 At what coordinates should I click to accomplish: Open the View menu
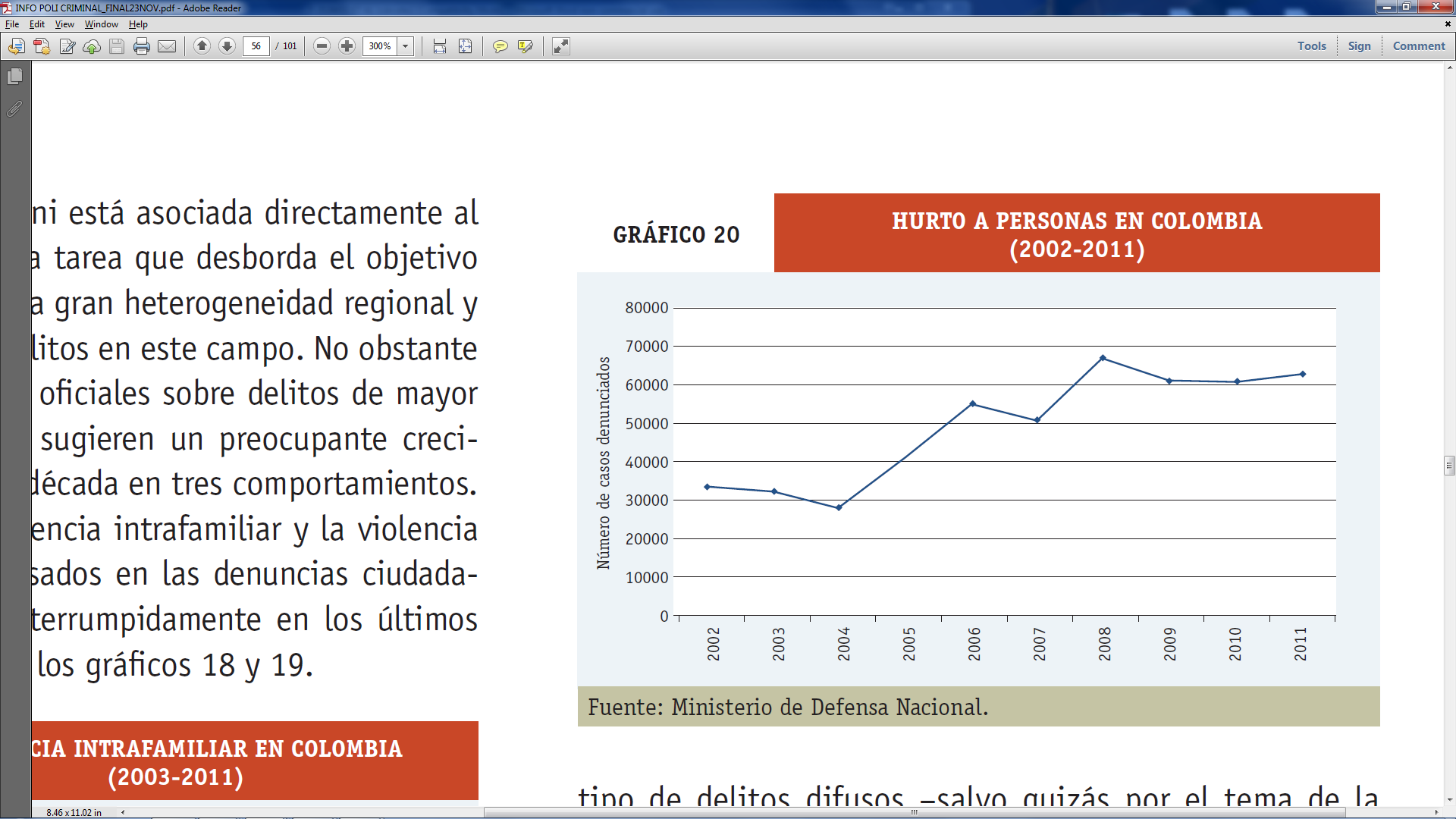[64, 24]
